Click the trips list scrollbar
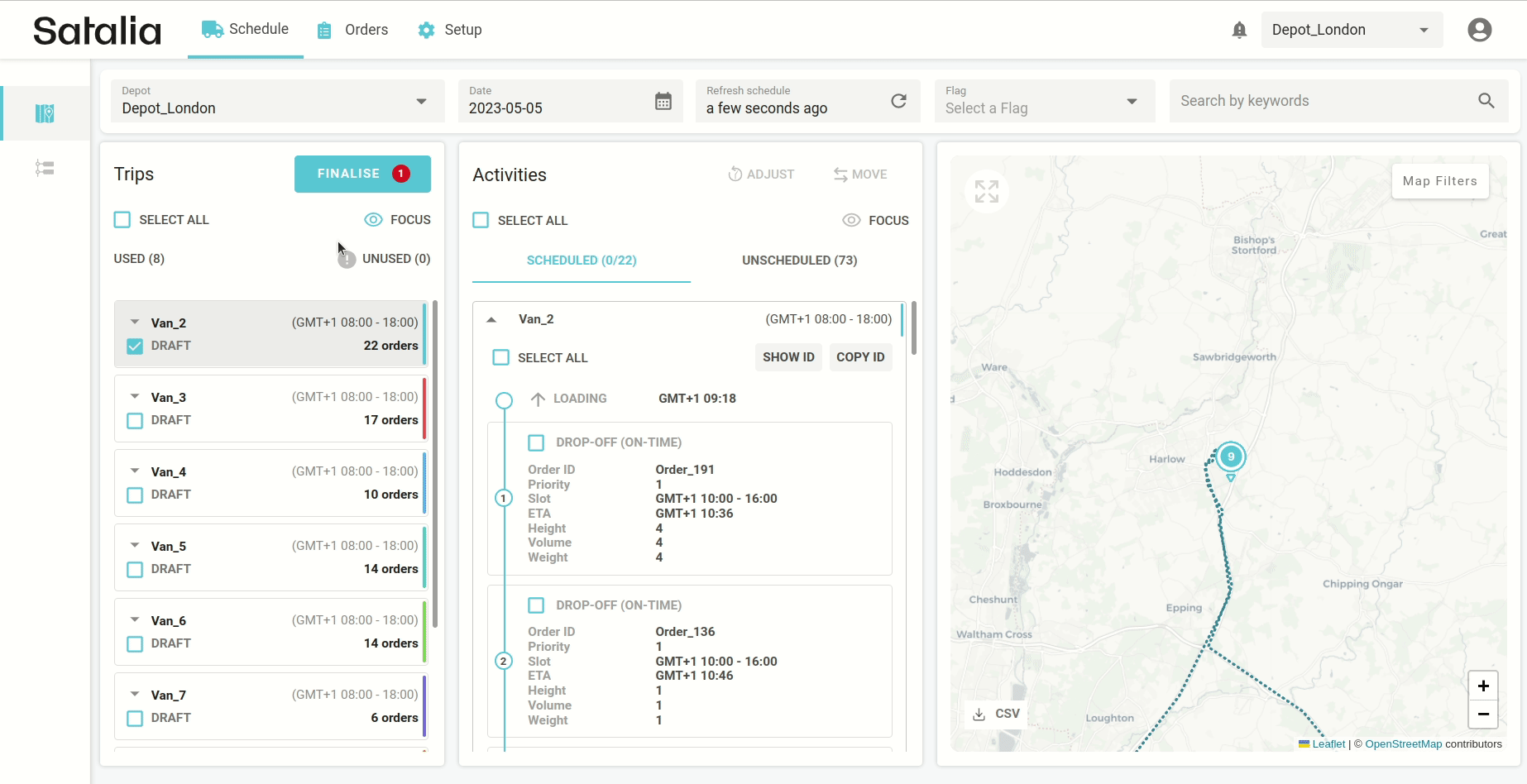The height and width of the screenshot is (784, 1527). [x=435, y=463]
